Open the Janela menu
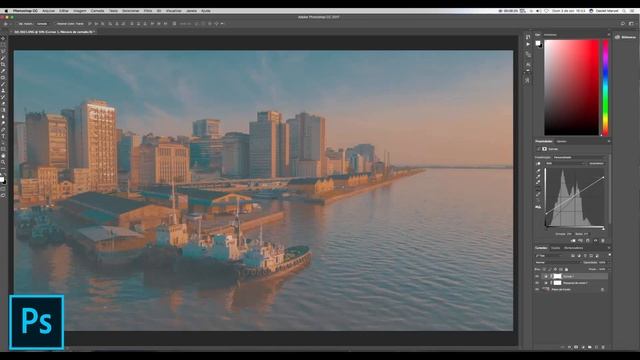Screen dimensions: 640x360 click(191, 11)
